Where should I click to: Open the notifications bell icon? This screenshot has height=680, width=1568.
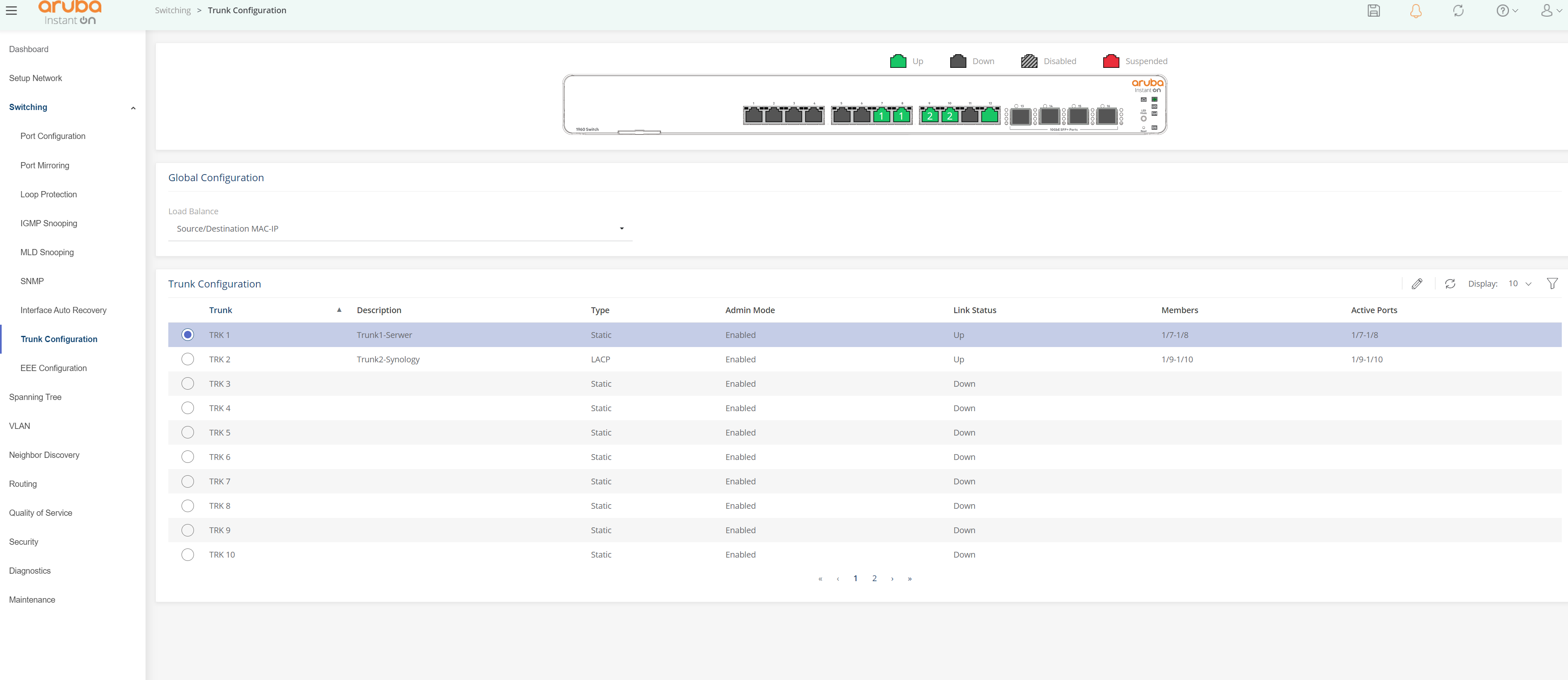[1416, 10]
